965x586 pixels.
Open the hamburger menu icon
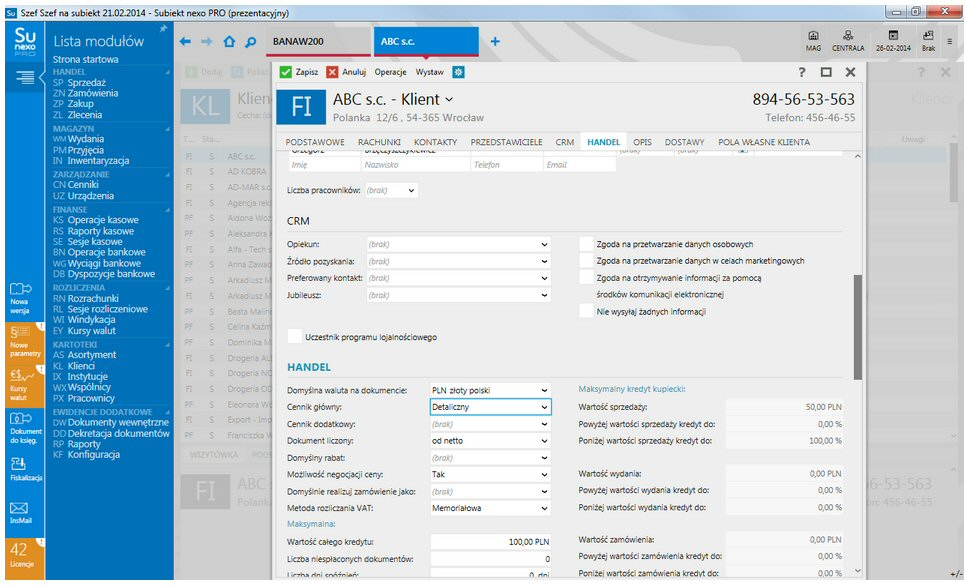21,77
